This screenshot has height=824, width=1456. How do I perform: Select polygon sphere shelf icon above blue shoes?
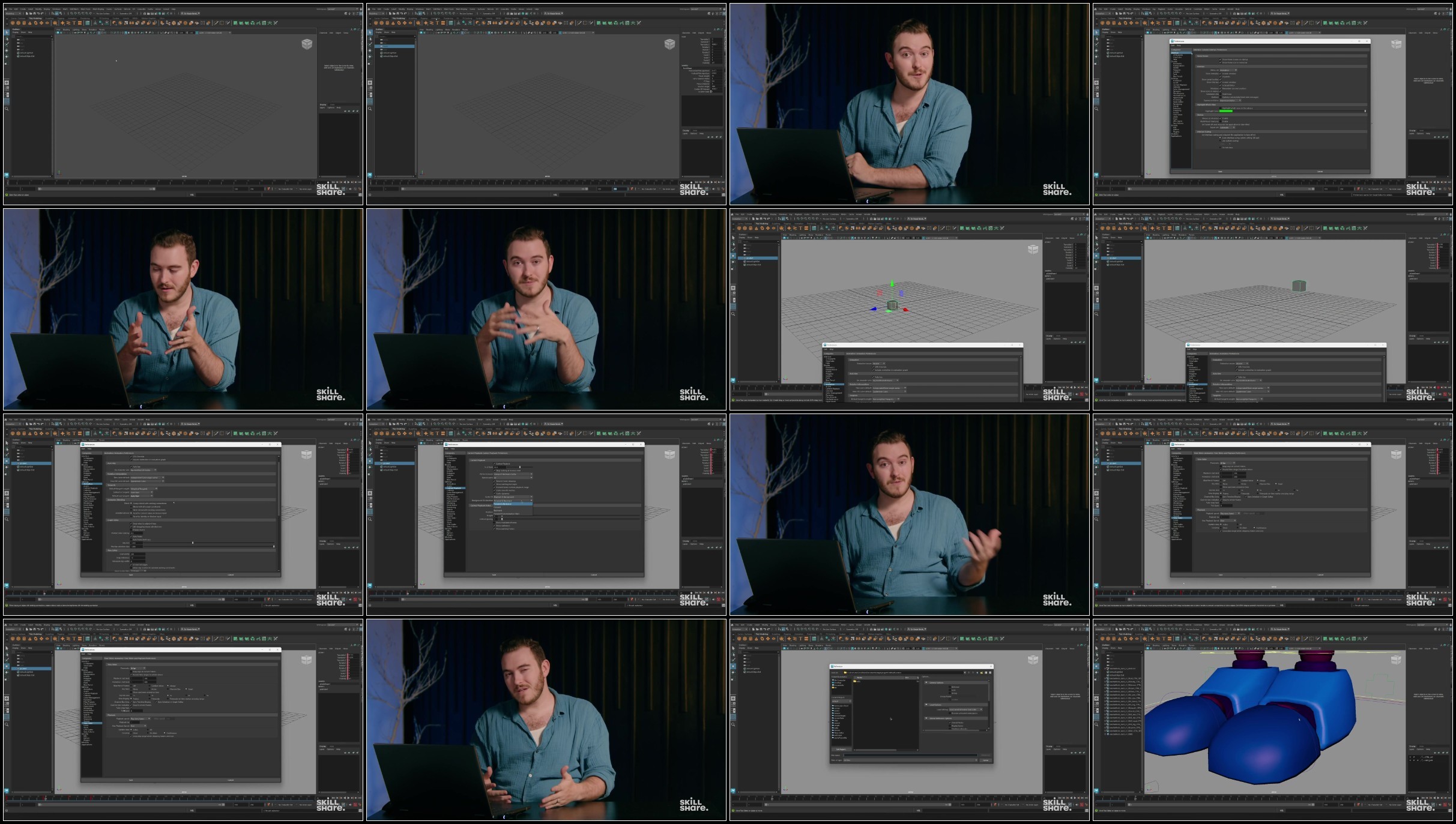1102,639
